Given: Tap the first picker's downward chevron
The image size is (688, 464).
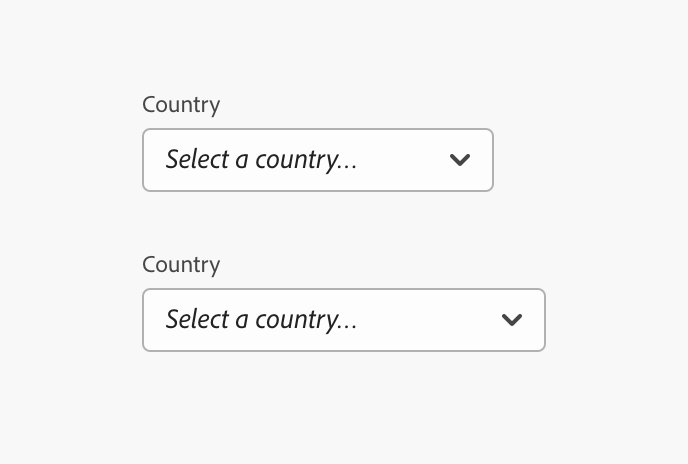Looking at the screenshot, I should click(460, 160).
